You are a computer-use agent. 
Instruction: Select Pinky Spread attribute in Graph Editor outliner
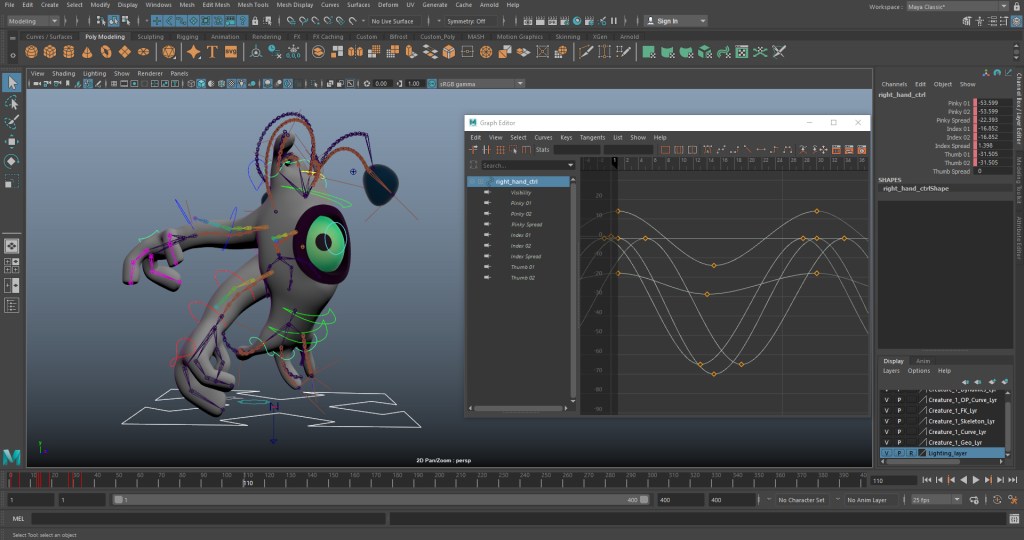coord(526,224)
